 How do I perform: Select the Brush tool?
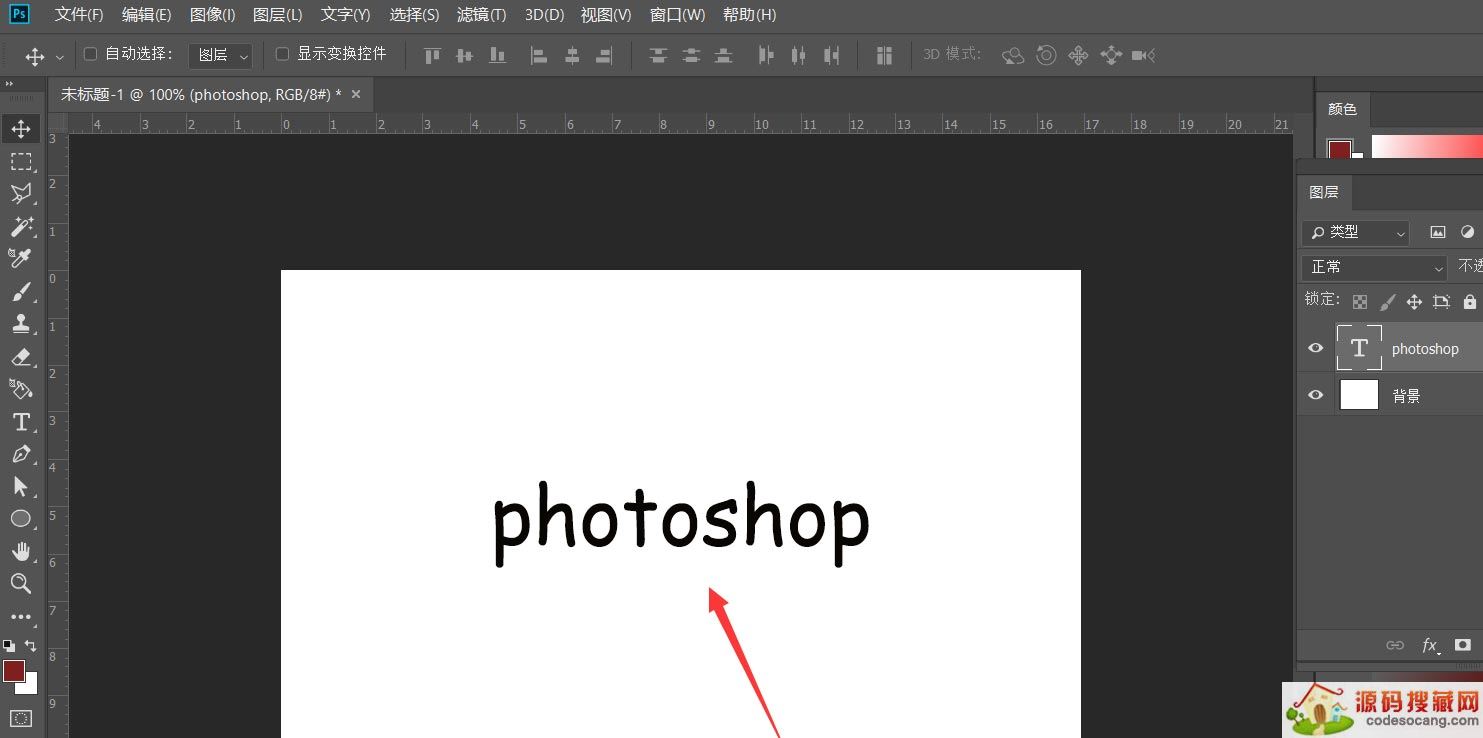21,292
